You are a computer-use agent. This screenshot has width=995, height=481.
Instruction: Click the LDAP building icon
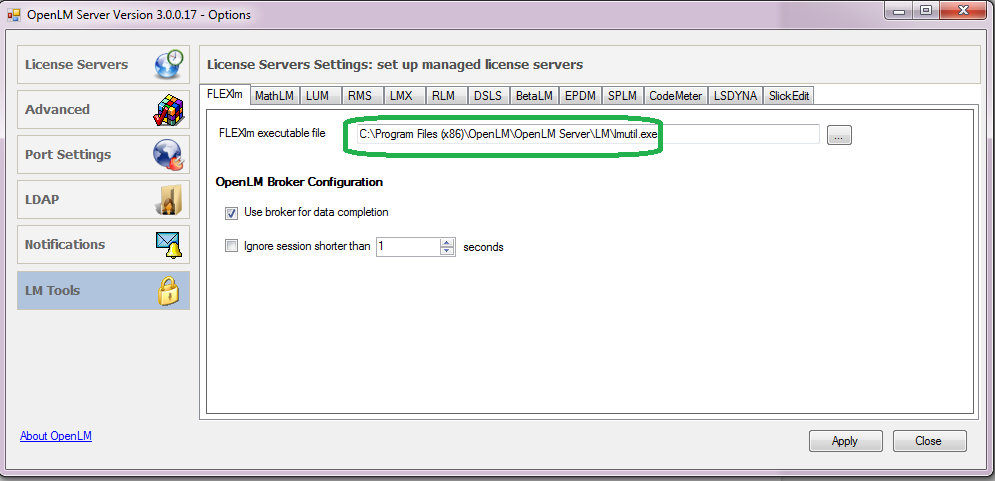pos(169,200)
